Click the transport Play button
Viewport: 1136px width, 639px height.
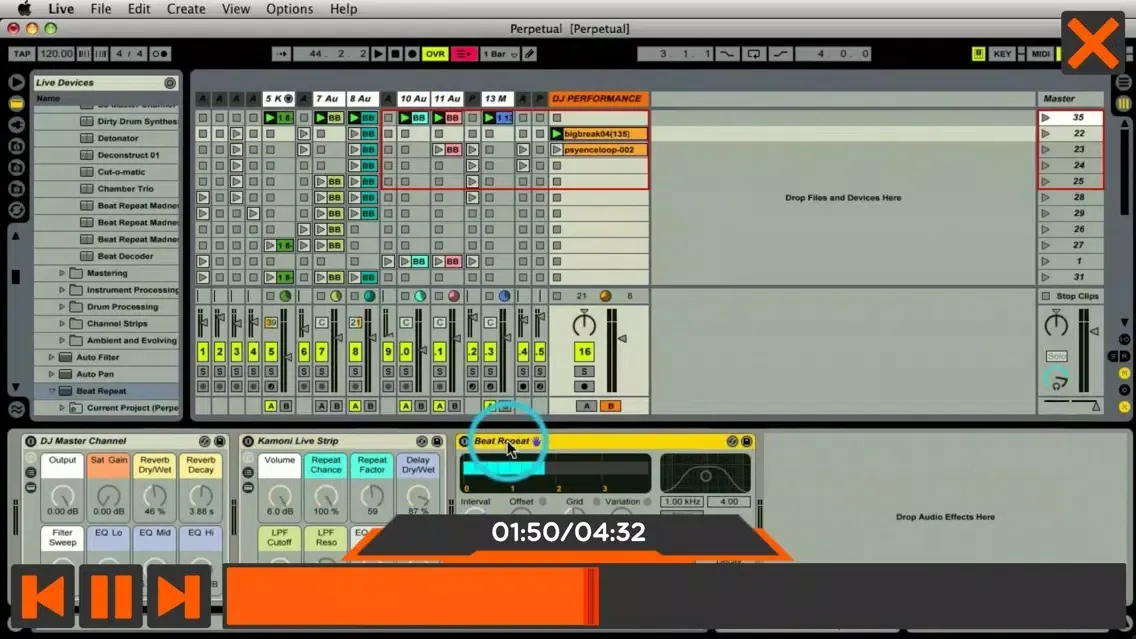378,54
